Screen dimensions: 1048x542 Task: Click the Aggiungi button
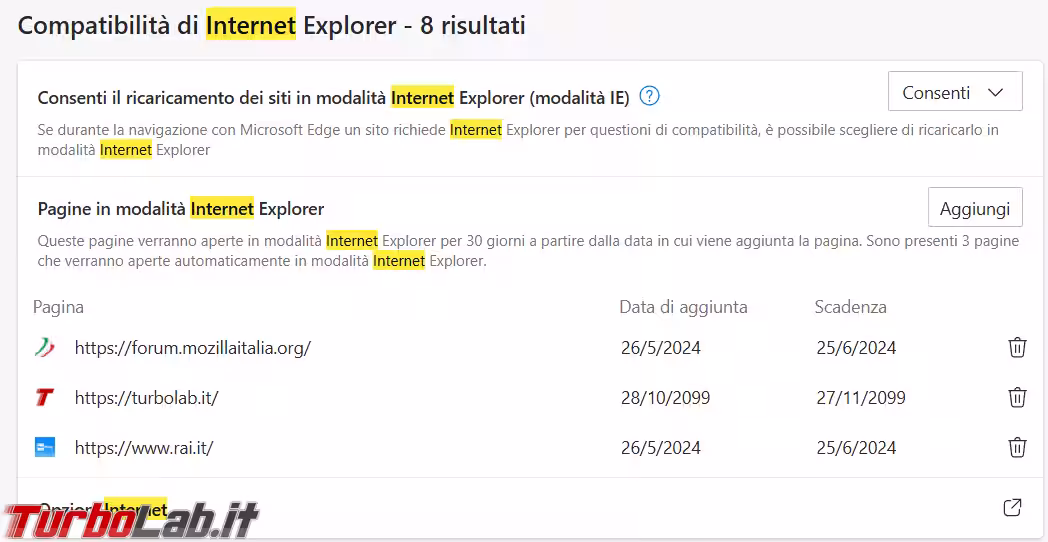pos(975,208)
